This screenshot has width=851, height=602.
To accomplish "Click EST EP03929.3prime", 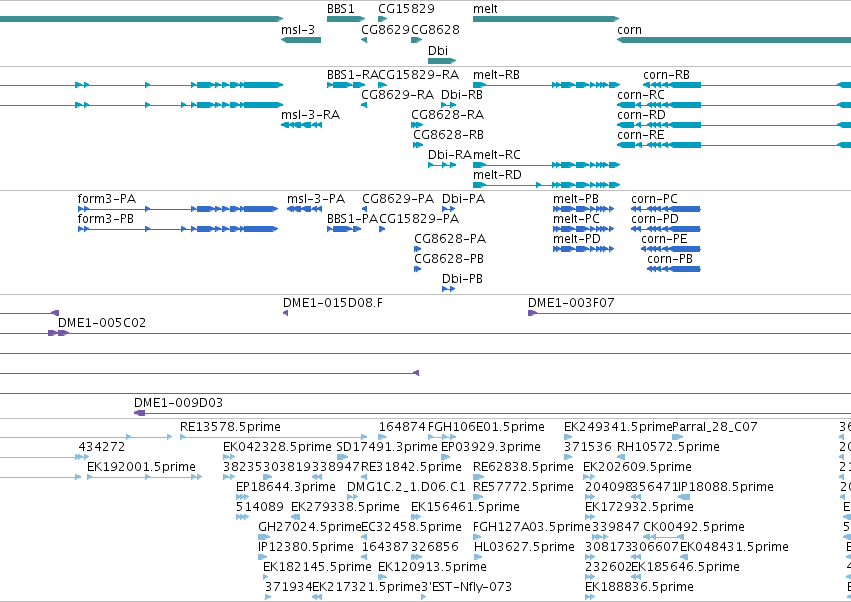I will click(491, 447).
